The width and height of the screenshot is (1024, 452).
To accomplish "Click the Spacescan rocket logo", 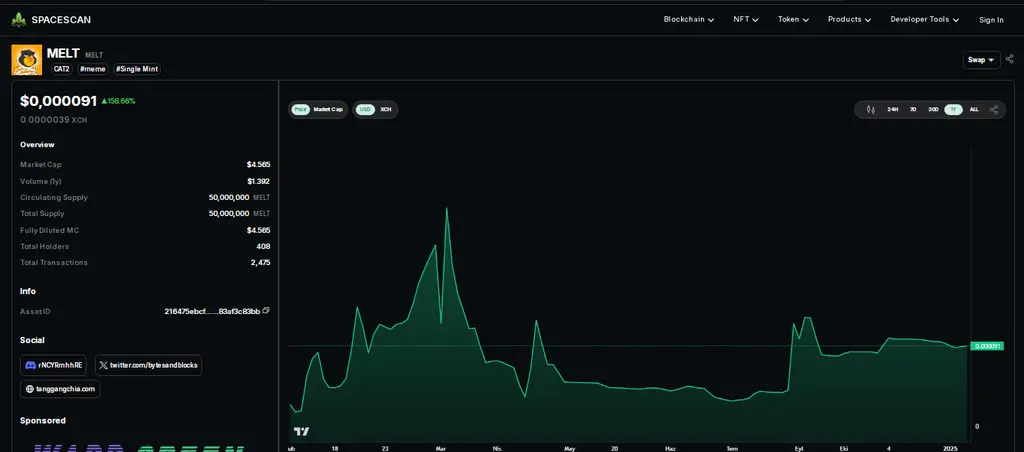I will click(x=18, y=20).
